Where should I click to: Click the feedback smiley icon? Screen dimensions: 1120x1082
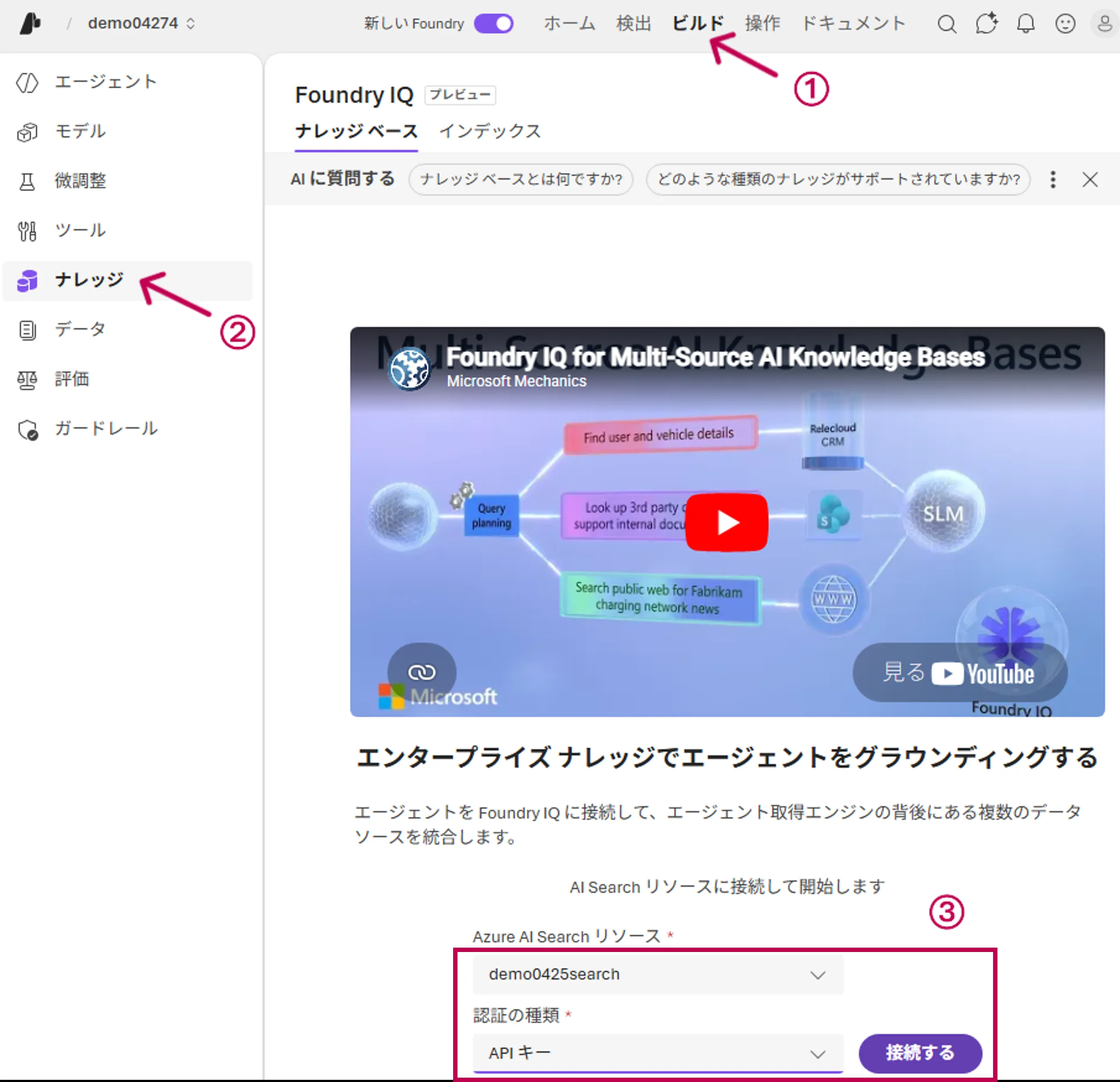point(1065,24)
